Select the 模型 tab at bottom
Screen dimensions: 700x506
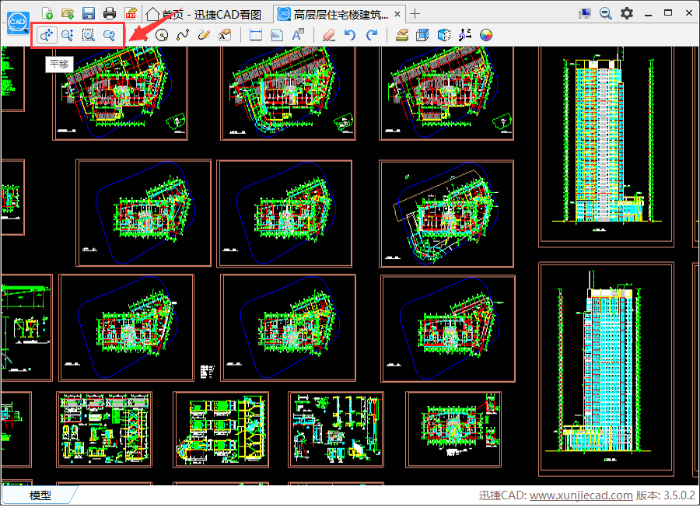click(x=40, y=495)
